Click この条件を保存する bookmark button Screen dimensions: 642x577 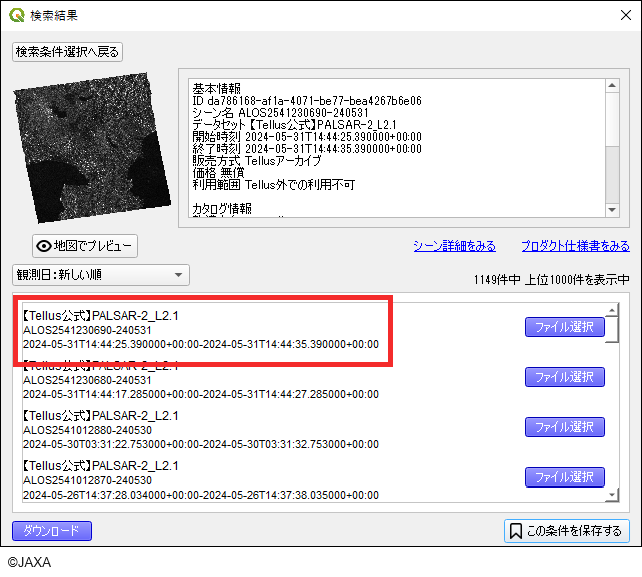[567, 531]
